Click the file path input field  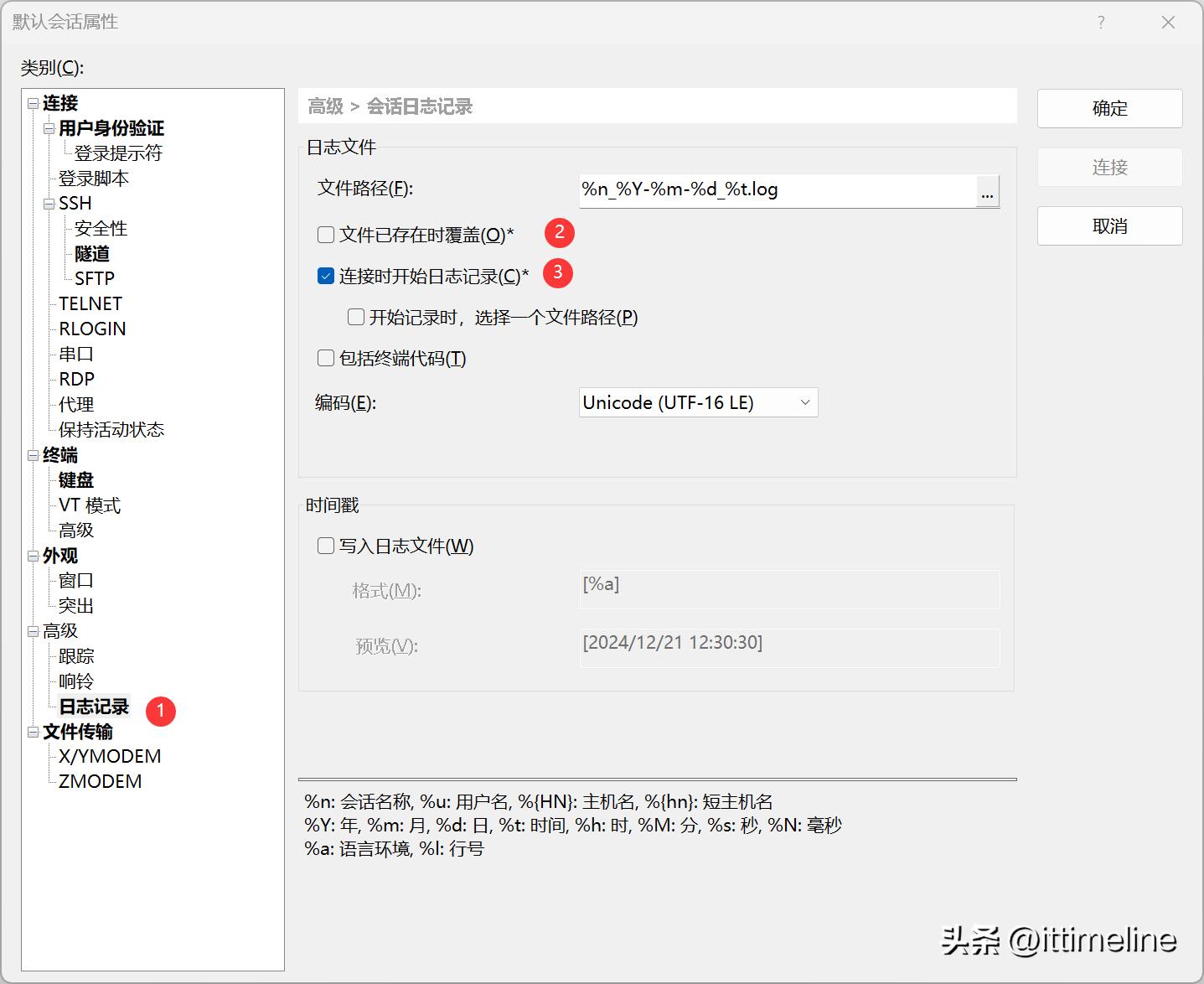[777, 190]
